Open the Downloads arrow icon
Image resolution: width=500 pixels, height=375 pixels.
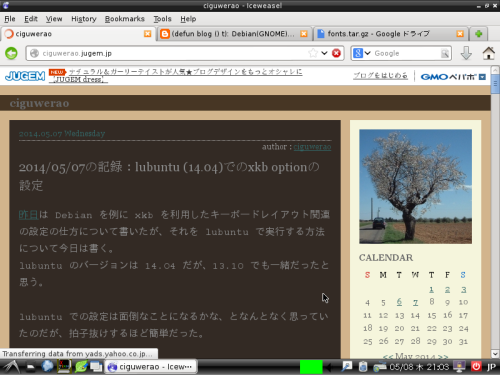pyautogui.click(x=466, y=53)
